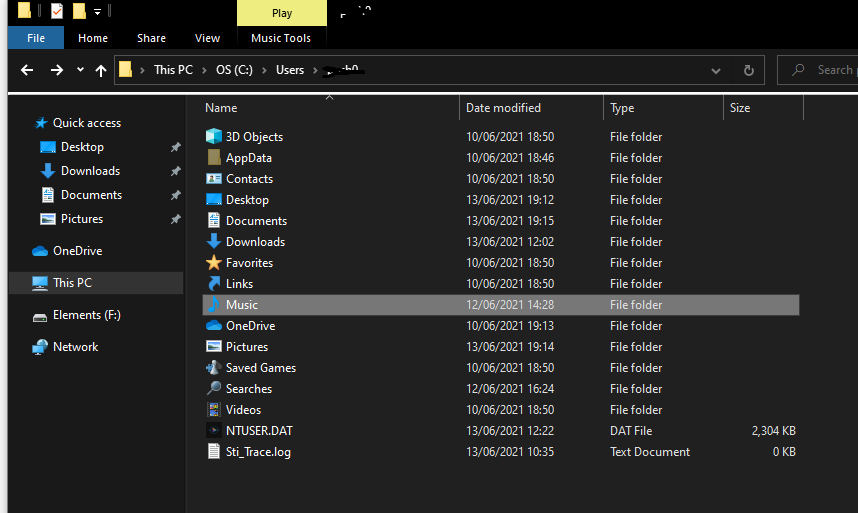Select the Favorites star icon

(x=214, y=263)
